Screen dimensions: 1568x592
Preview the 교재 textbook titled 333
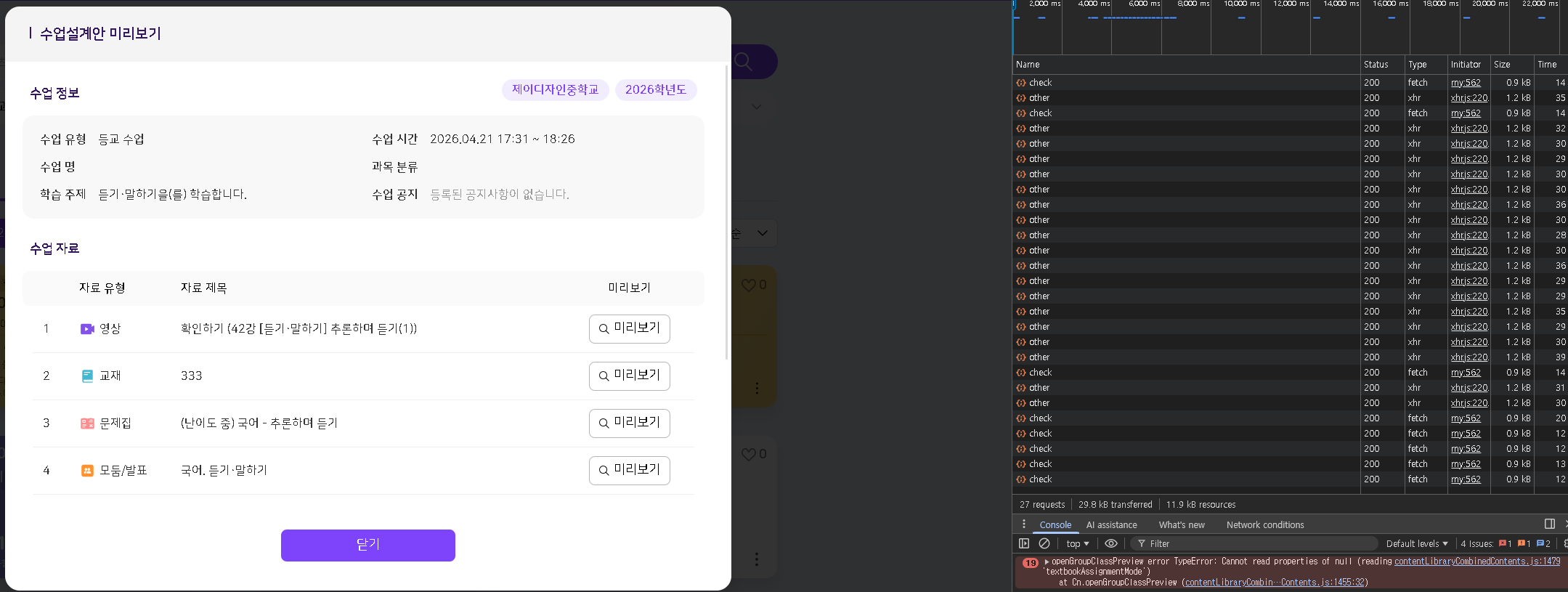629,376
